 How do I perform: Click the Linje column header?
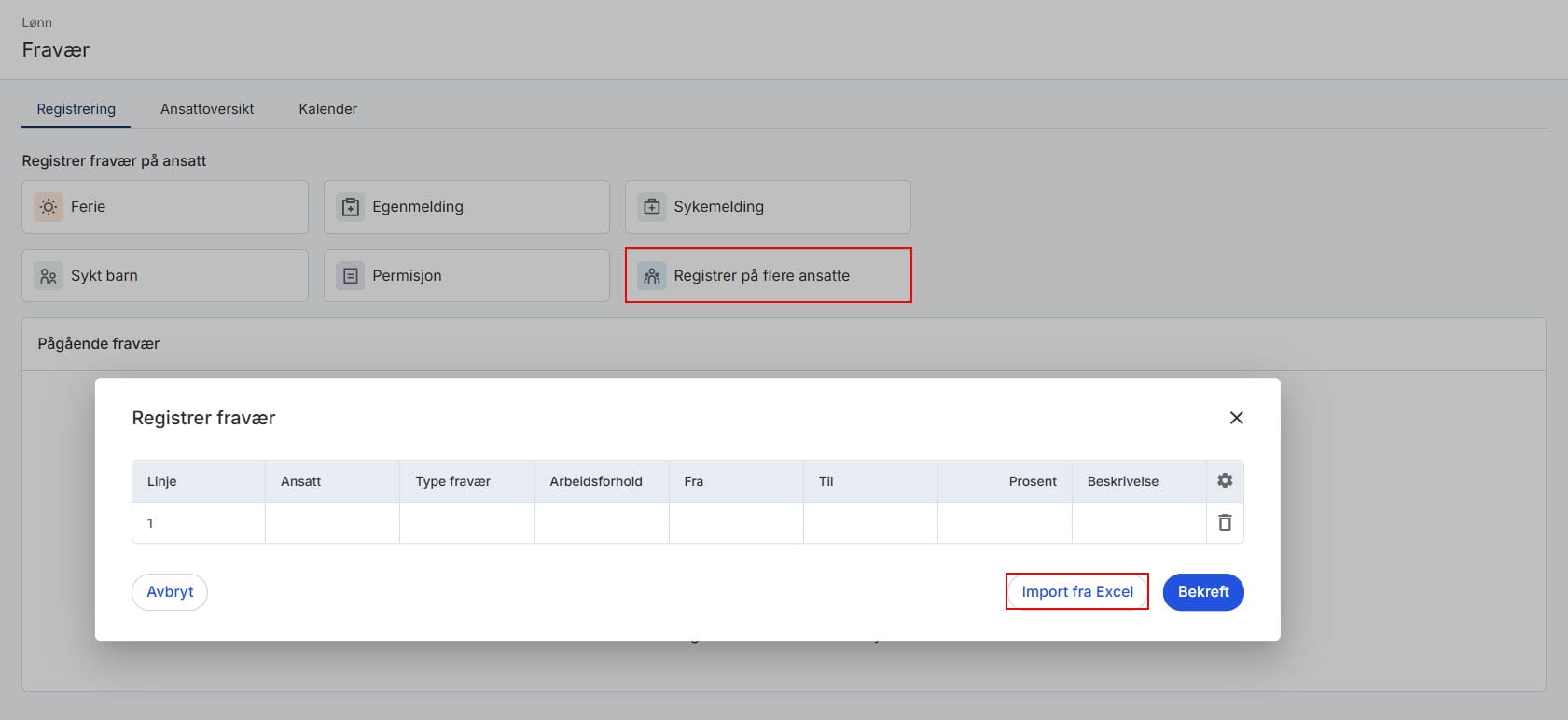coord(199,481)
